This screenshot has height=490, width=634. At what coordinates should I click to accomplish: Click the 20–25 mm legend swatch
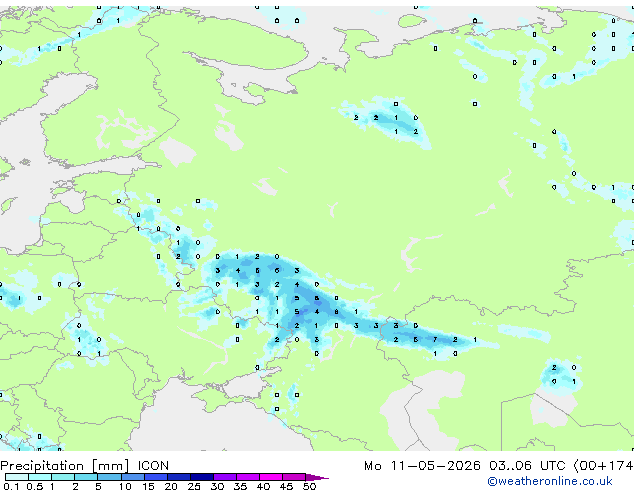point(178,477)
